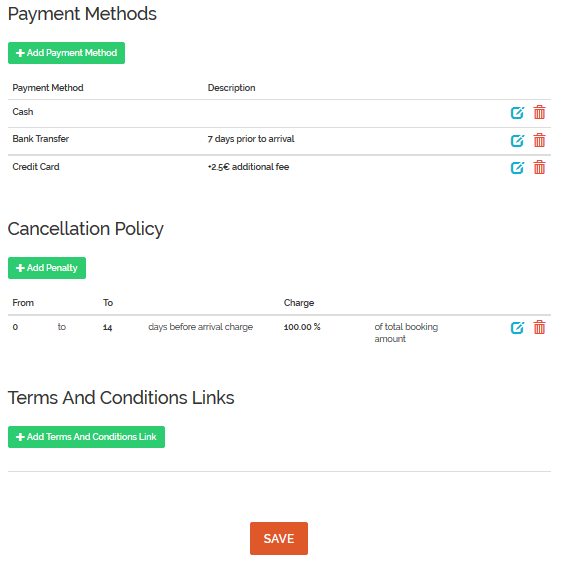This screenshot has height=571, width=571.
Task: Edit the Credit Card payment method
Action: [x=517, y=168]
